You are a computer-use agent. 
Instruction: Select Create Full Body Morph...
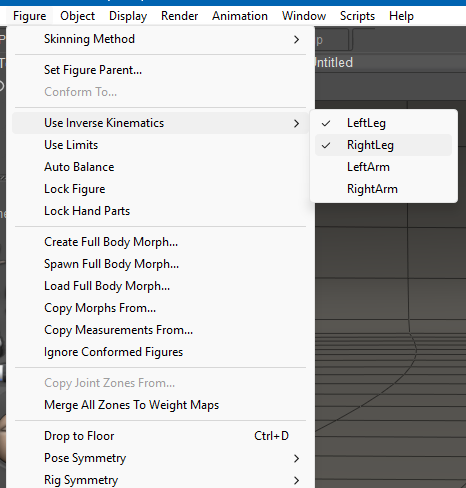pos(160,242)
